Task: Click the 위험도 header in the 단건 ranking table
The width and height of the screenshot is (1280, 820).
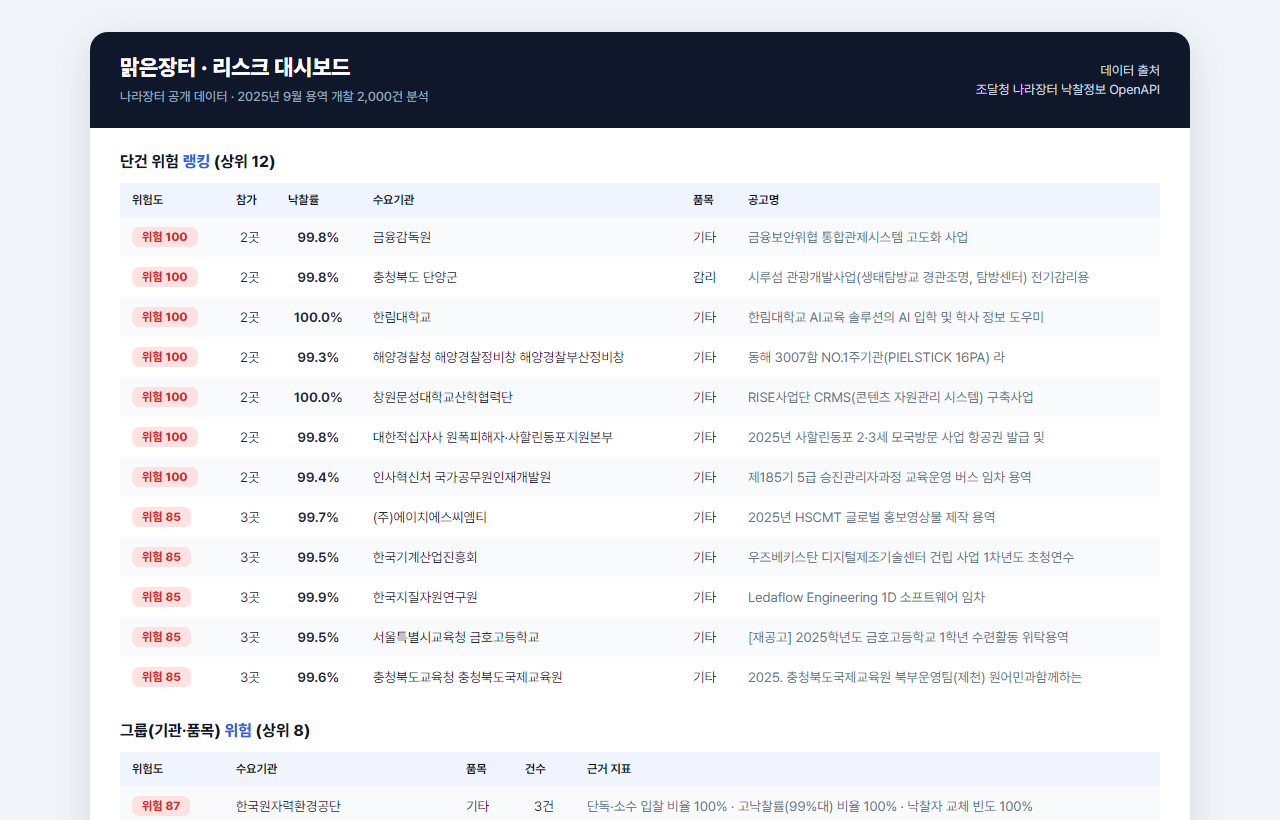Action: pos(147,200)
